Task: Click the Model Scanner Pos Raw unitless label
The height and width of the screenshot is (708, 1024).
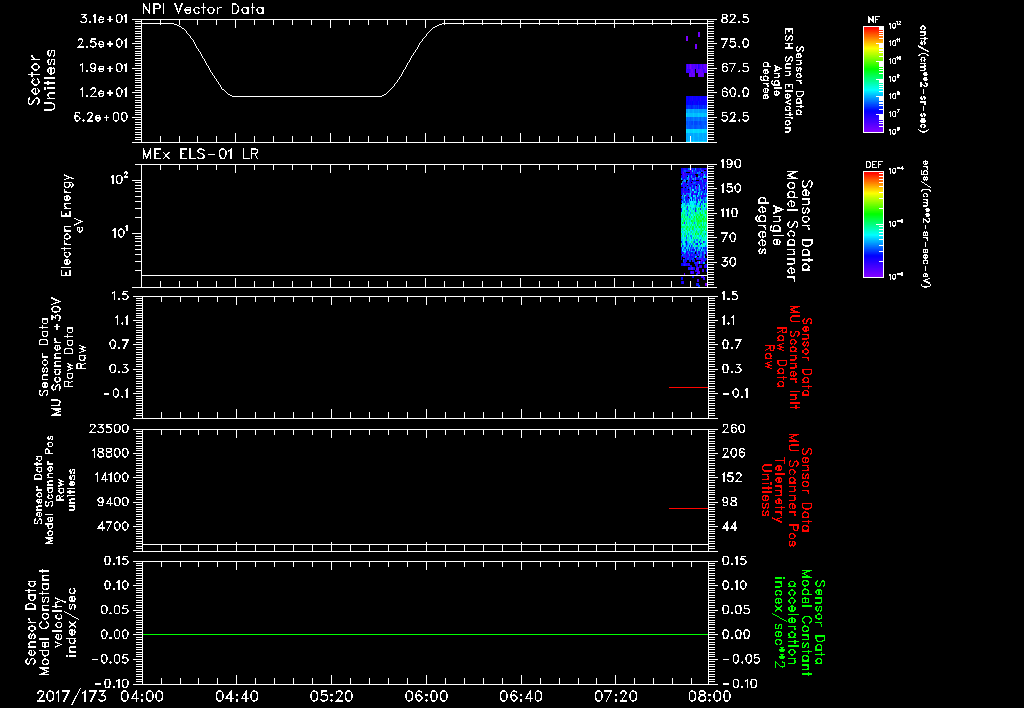Action: pyautogui.click(x=55, y=490)
